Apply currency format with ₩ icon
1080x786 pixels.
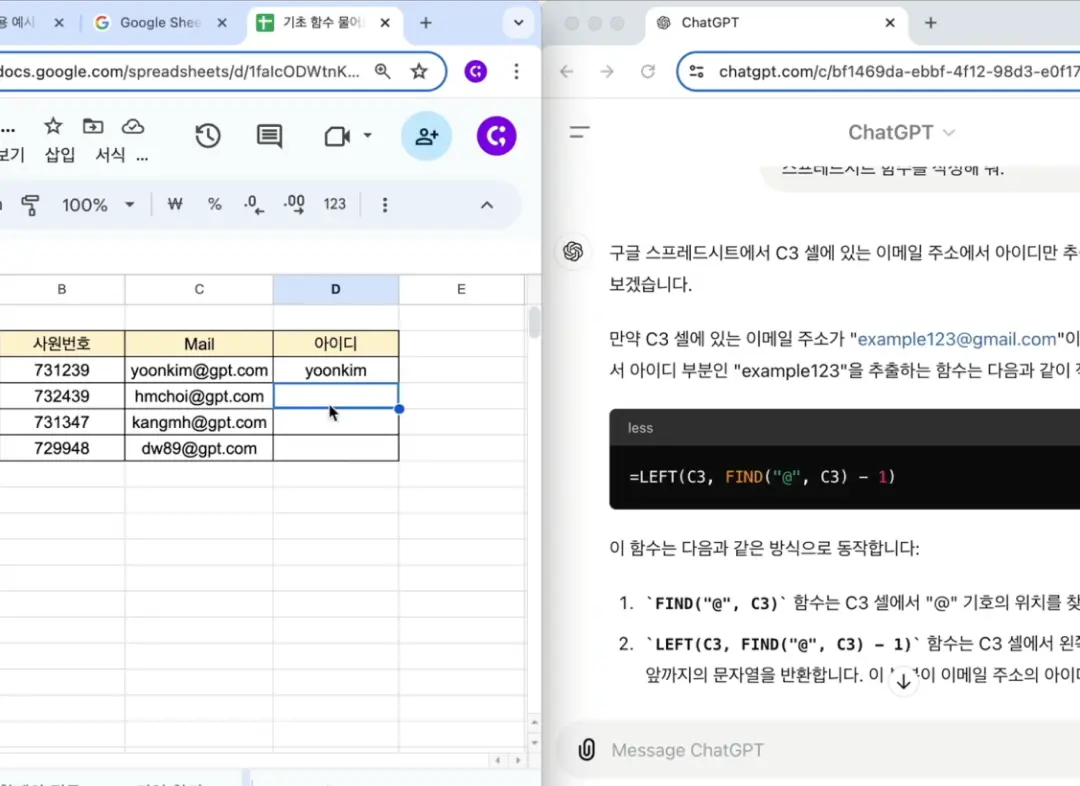pos(174,204)
